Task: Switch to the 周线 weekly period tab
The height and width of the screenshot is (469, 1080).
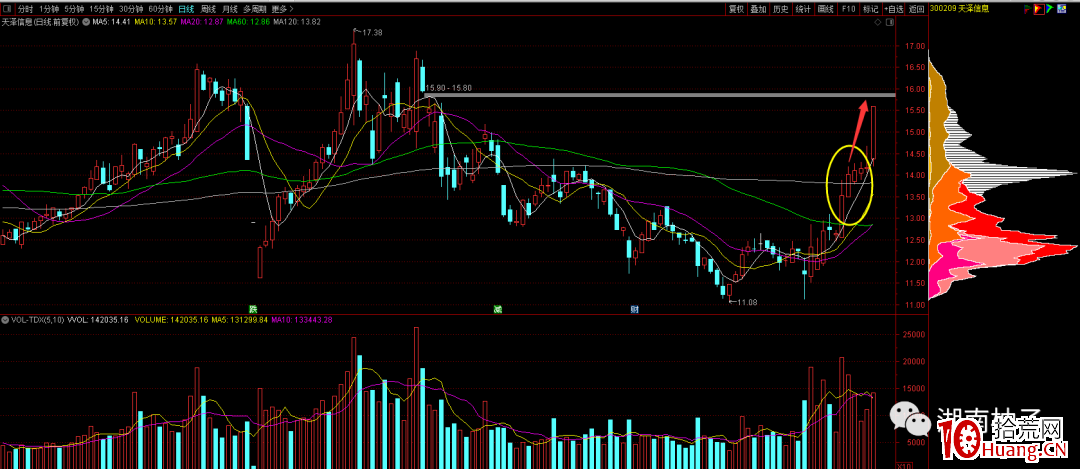Action: (x=208, y=8)
